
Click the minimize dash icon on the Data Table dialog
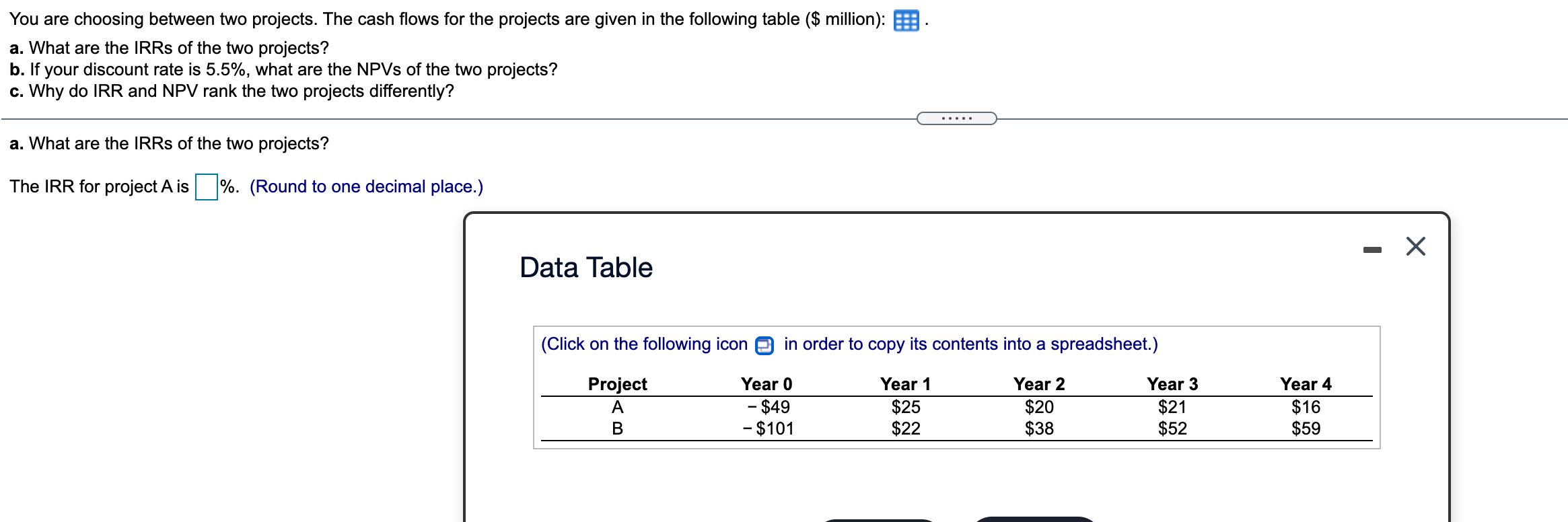click(1373, 249)
